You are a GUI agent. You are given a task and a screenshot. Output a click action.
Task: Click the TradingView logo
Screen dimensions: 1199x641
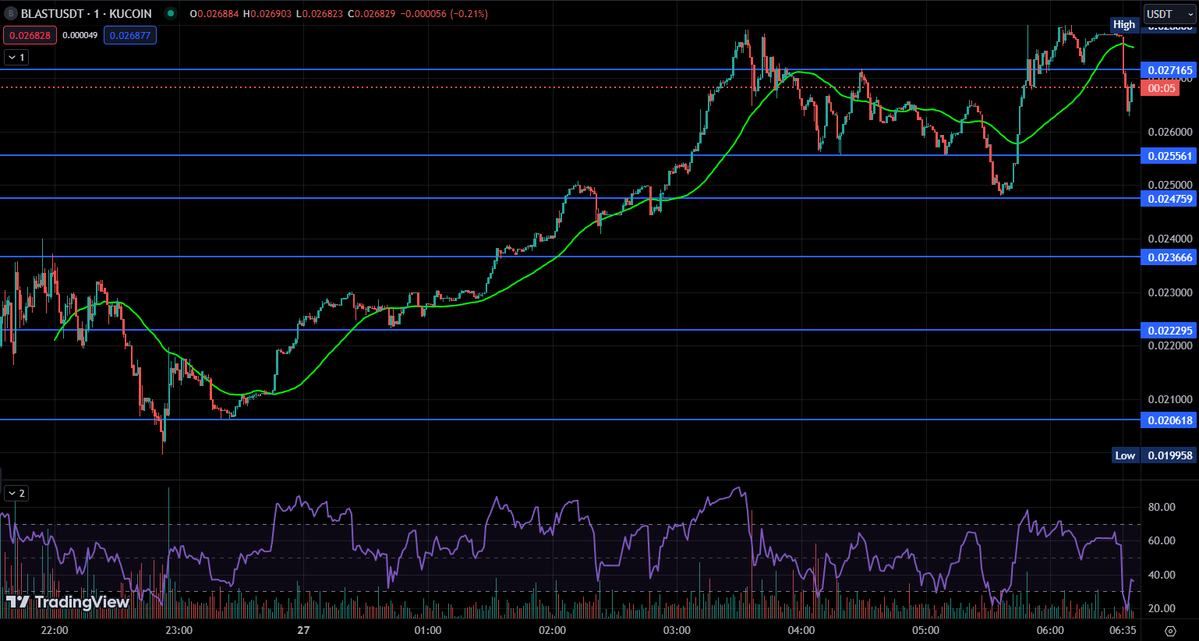67,602
